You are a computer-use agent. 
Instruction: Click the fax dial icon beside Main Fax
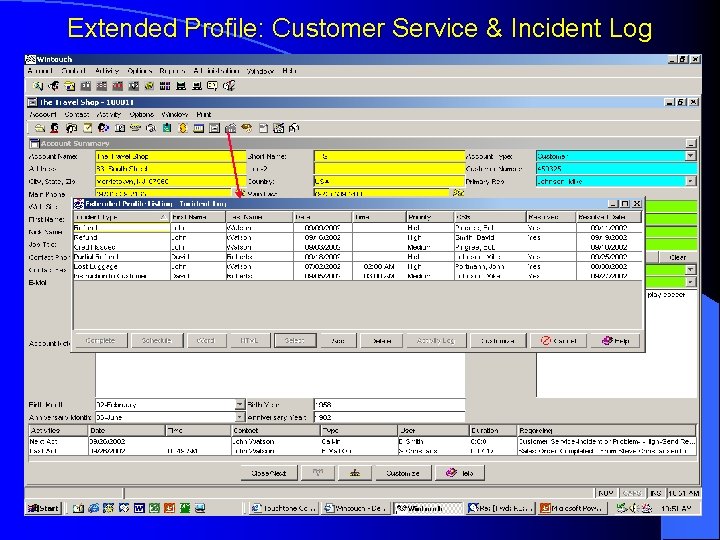point(458,193)
